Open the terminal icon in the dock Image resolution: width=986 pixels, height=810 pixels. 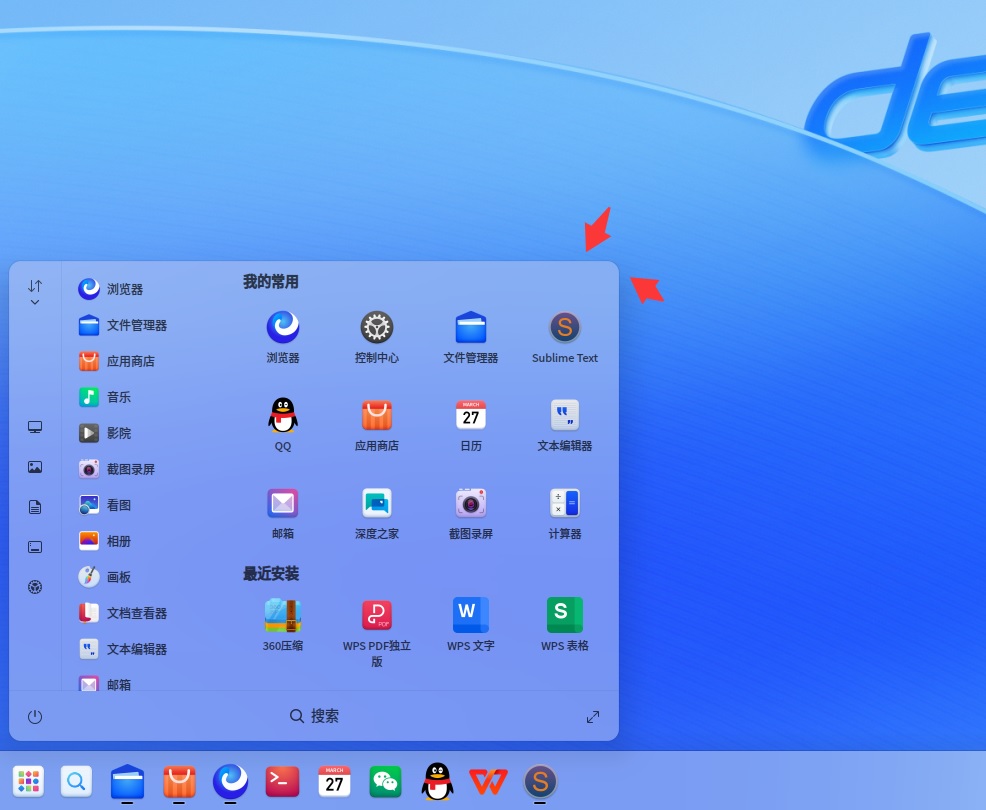pos(282,782)
